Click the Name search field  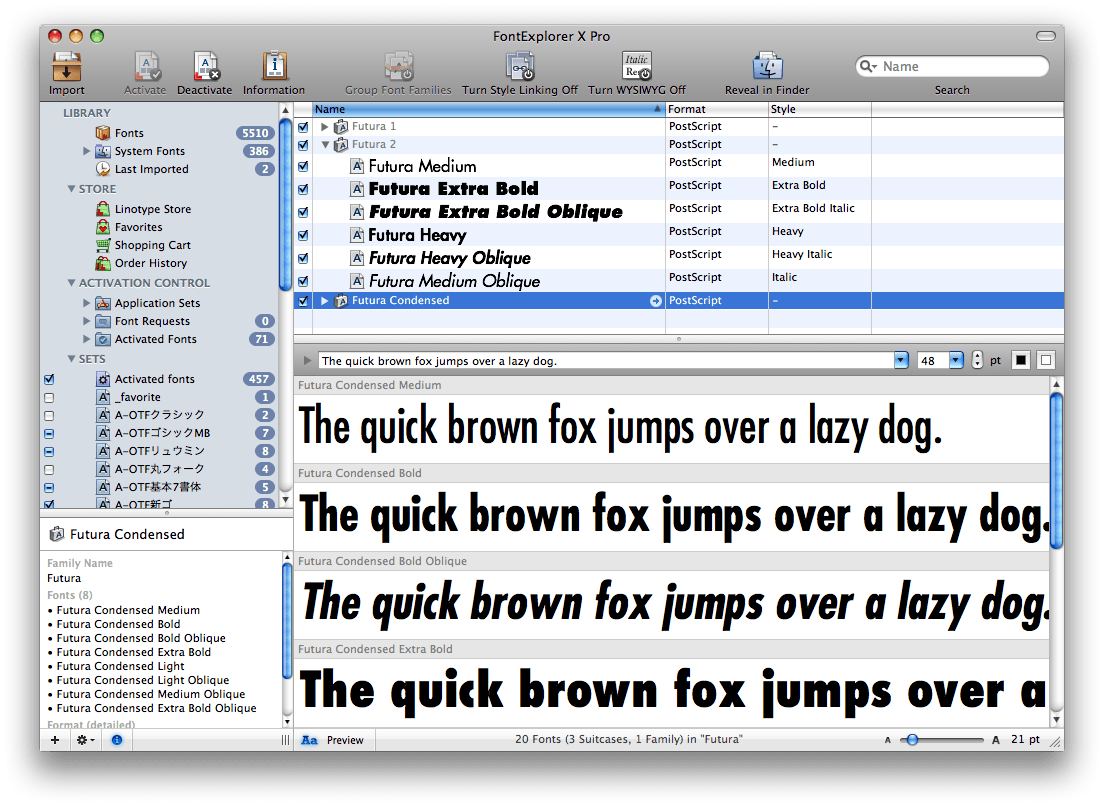952,66
